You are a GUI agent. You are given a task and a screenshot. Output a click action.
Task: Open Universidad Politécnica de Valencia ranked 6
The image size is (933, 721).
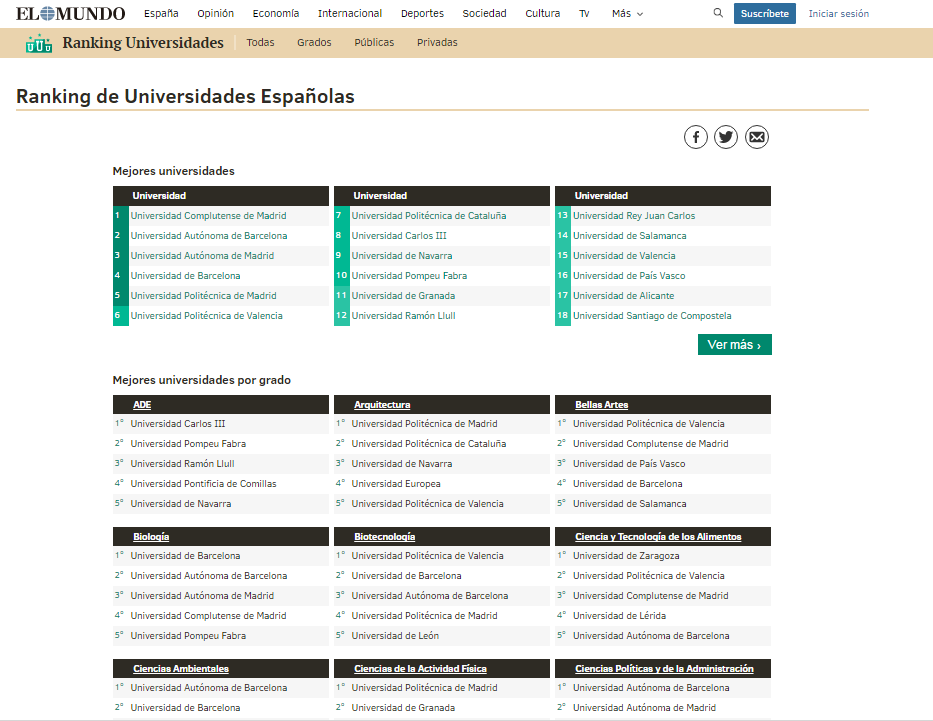(206, 316)
